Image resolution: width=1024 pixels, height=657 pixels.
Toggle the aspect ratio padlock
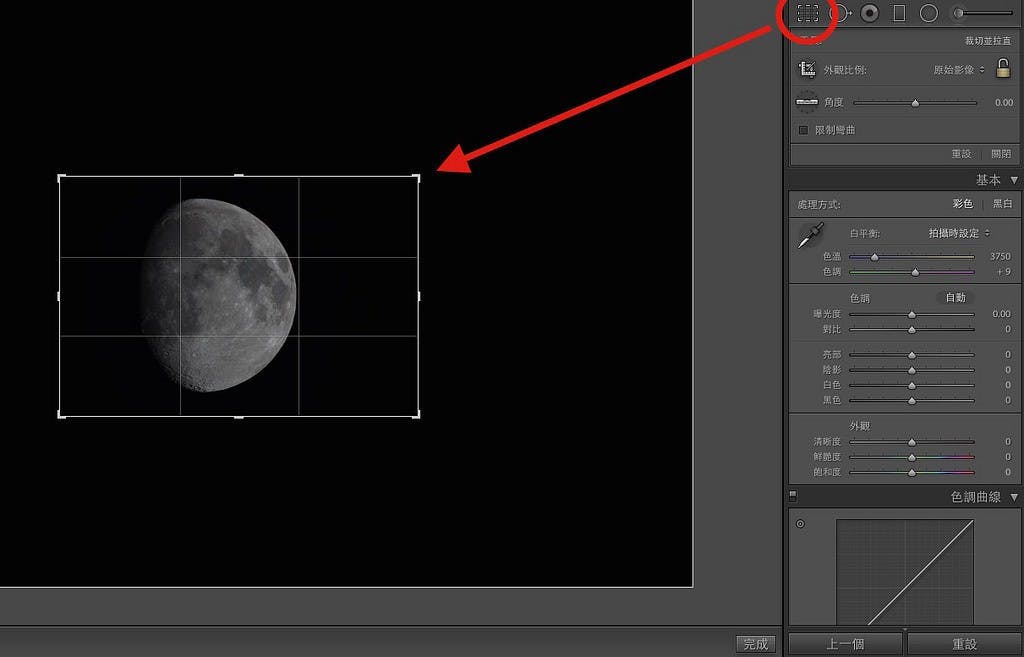pos(1003,69)
